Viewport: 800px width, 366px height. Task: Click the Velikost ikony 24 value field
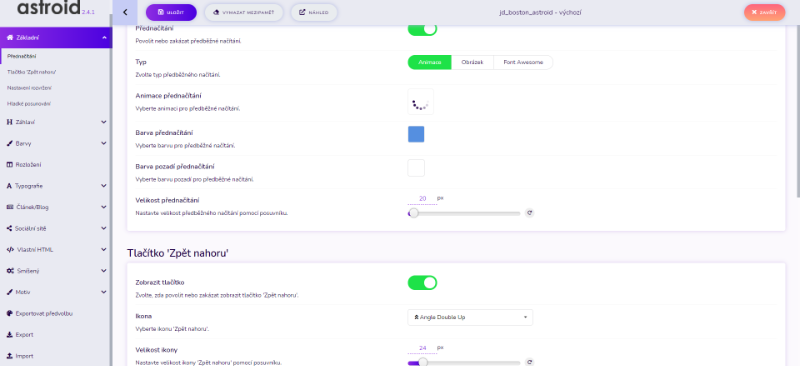422,348
